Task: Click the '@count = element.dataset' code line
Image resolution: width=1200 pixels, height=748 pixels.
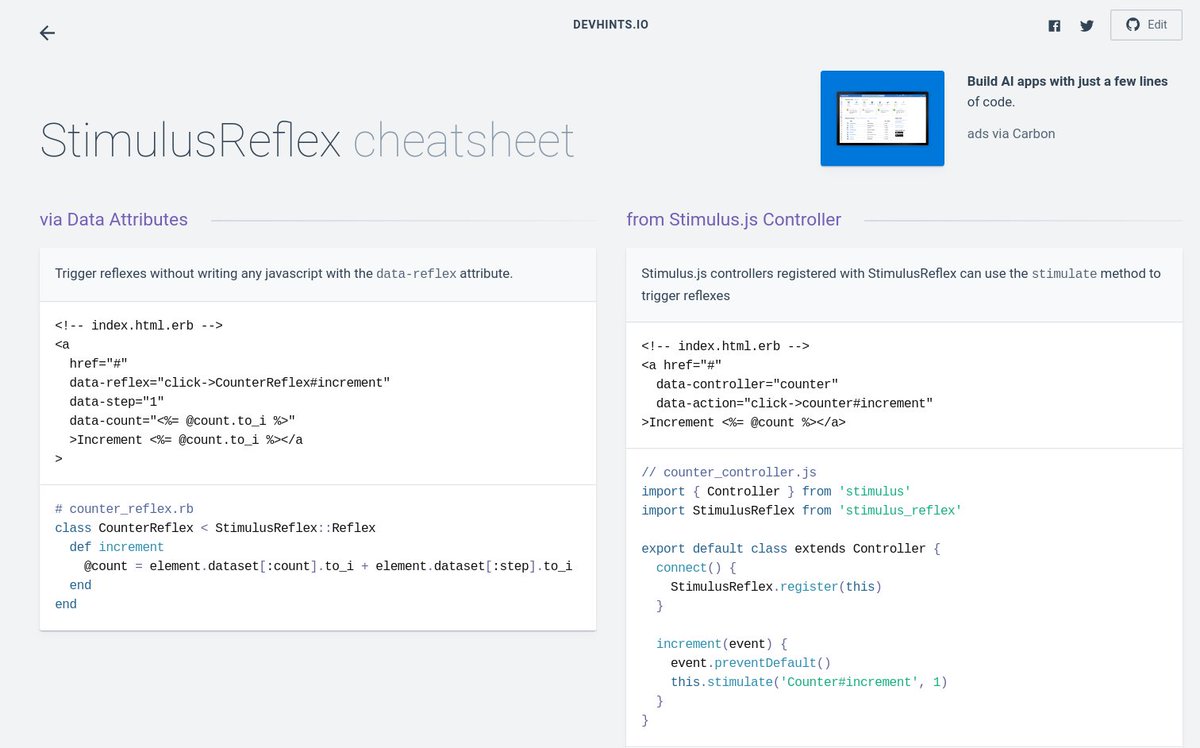Action: point(328,566)
